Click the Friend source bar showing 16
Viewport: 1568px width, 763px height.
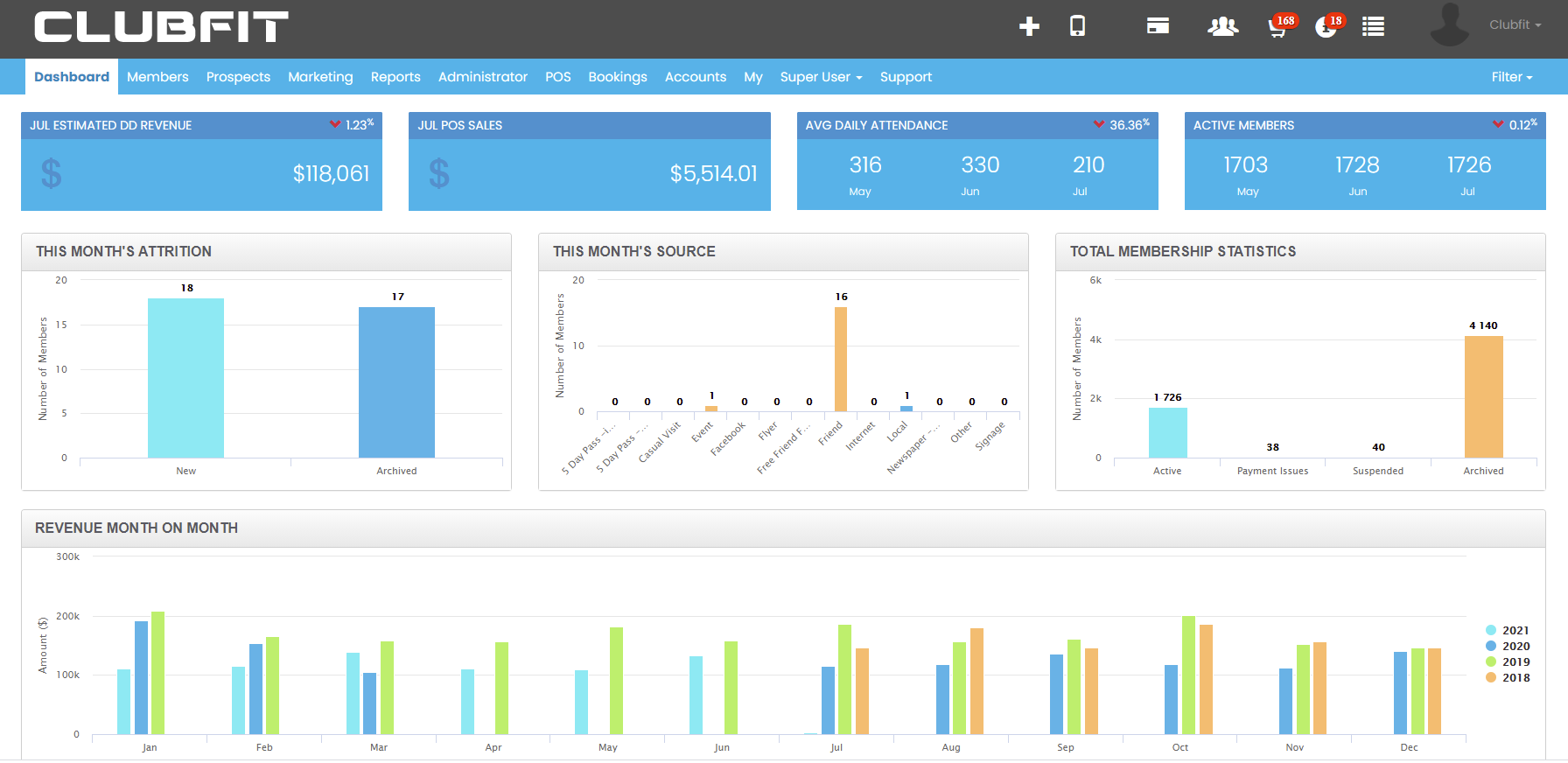pos(841,359)
